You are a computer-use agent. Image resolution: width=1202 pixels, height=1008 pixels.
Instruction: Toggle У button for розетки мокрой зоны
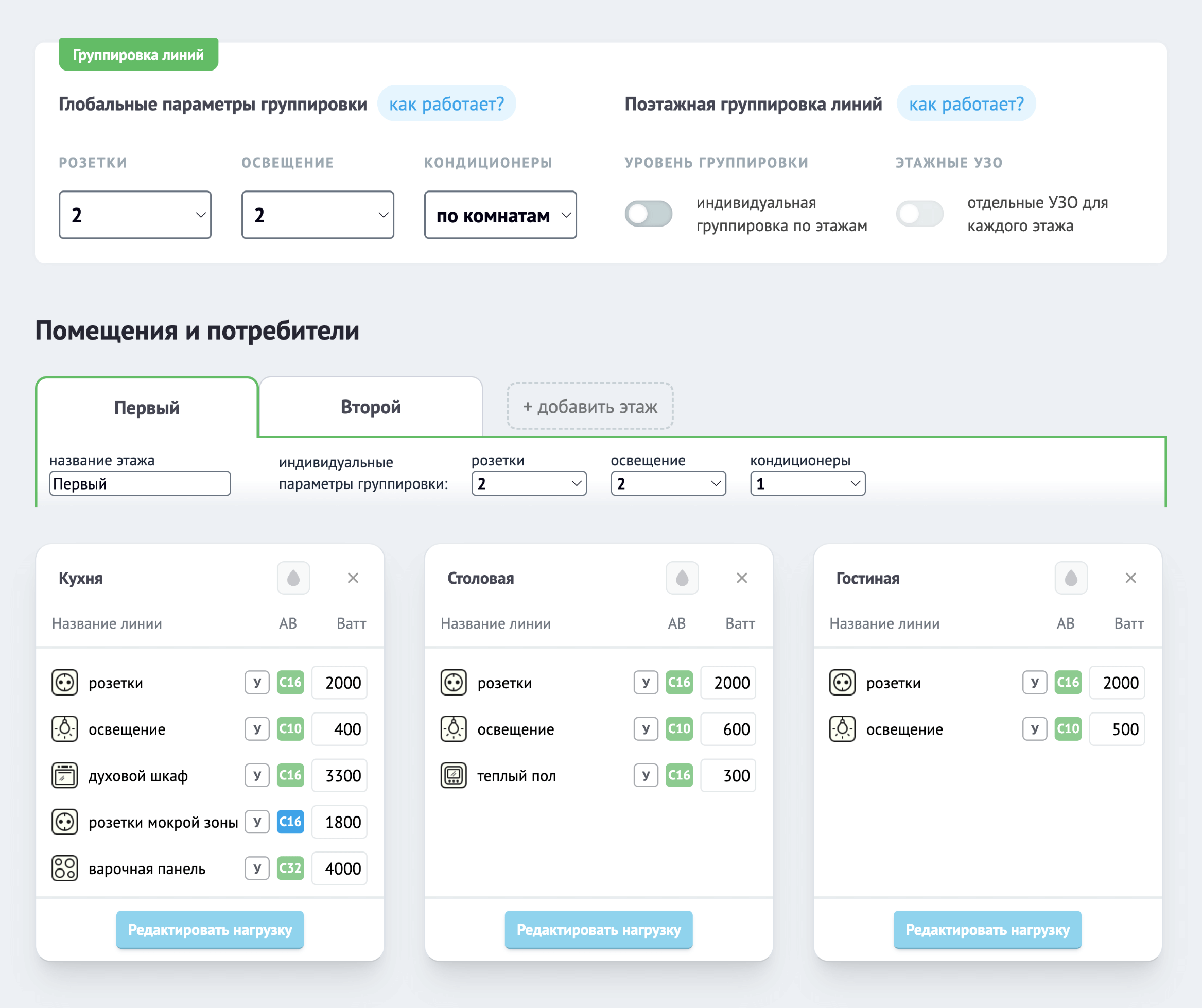257,822
